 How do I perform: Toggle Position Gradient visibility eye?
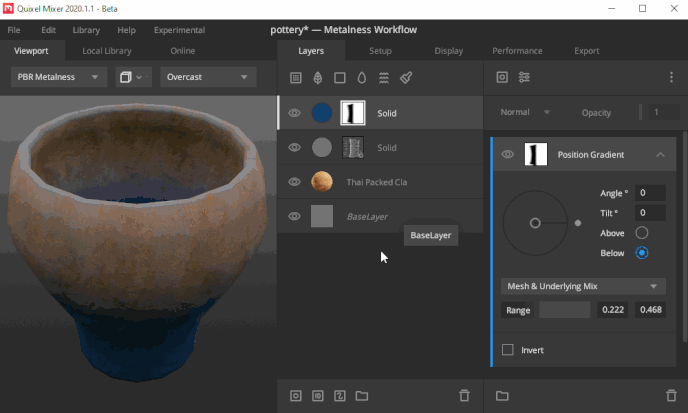[x=508, y=154]
